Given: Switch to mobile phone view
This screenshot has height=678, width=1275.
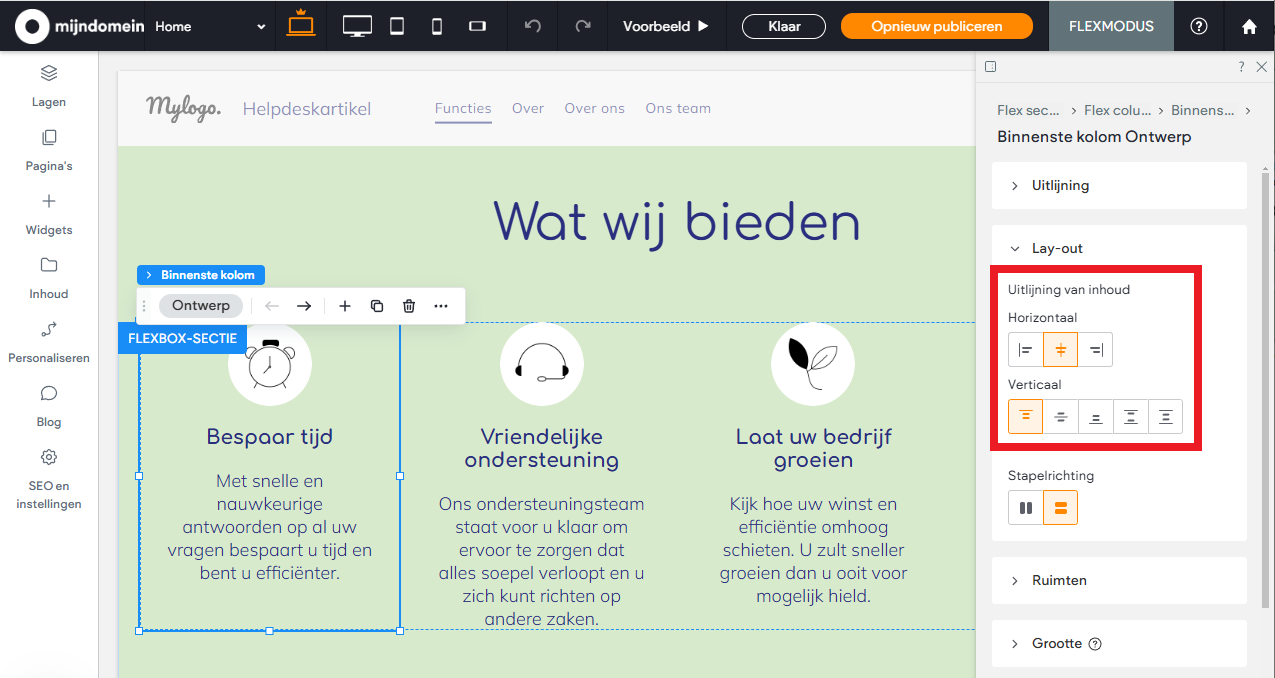Looking at the screenshot, I should tap(436, 26).
